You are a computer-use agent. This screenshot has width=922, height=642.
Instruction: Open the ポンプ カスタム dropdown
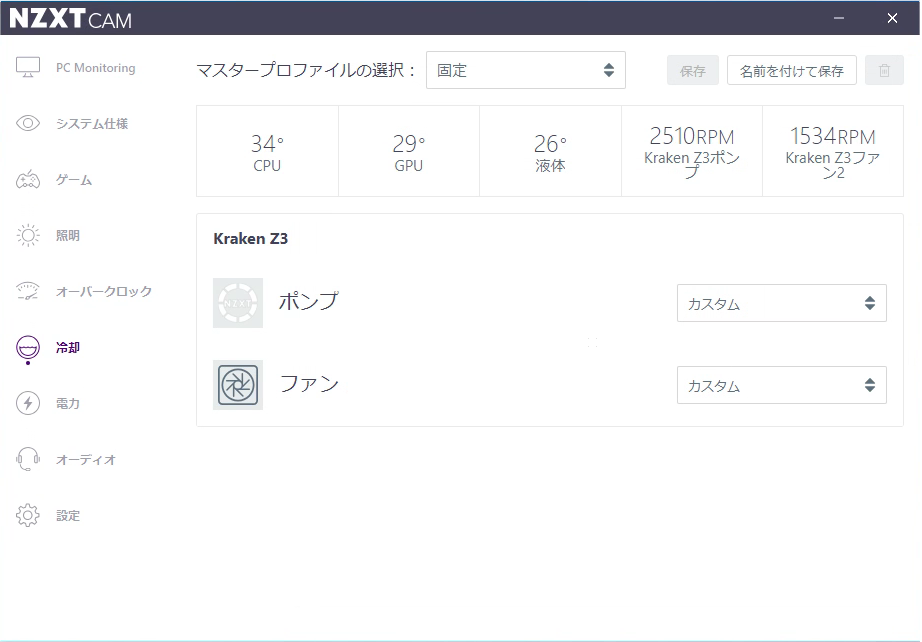(x=781, y=303)
